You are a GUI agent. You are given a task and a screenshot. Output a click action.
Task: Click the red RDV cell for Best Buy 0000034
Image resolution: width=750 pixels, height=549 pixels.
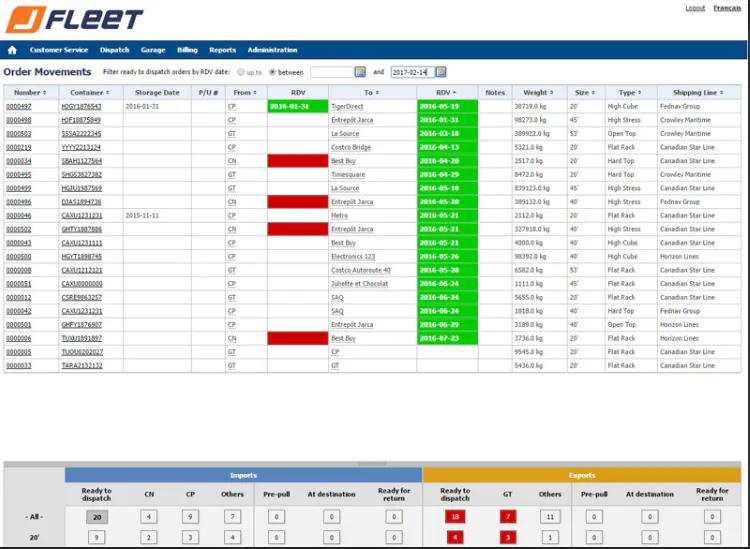pos(298,161)
